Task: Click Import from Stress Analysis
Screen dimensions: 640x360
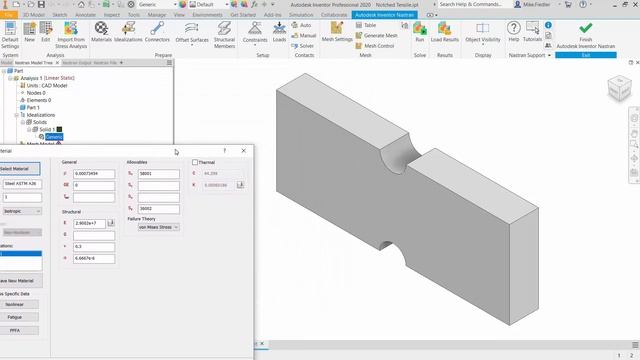Action: click(71, 35)
